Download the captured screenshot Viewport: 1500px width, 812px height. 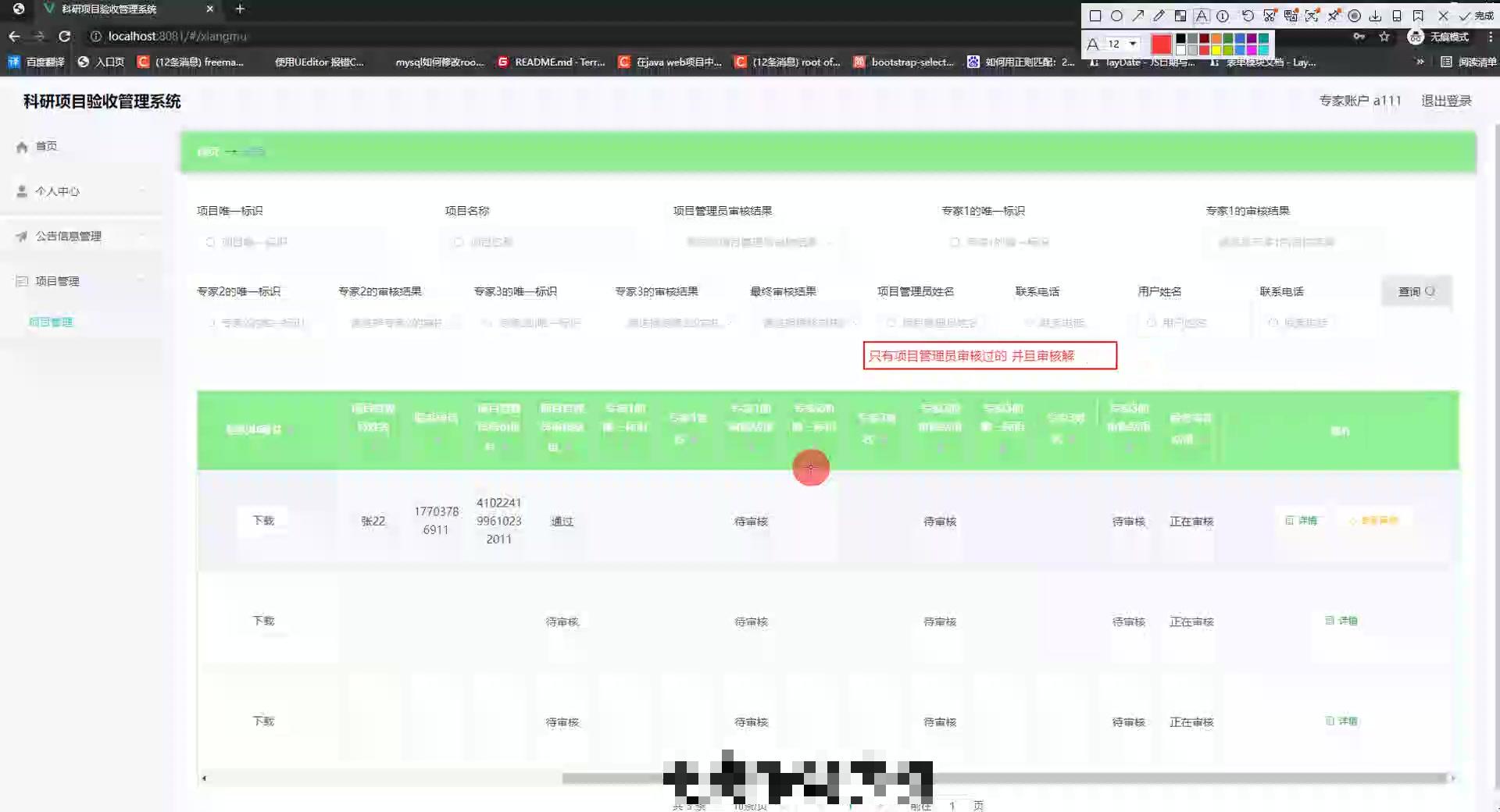pyautogui.click(x=1376, y=15)
